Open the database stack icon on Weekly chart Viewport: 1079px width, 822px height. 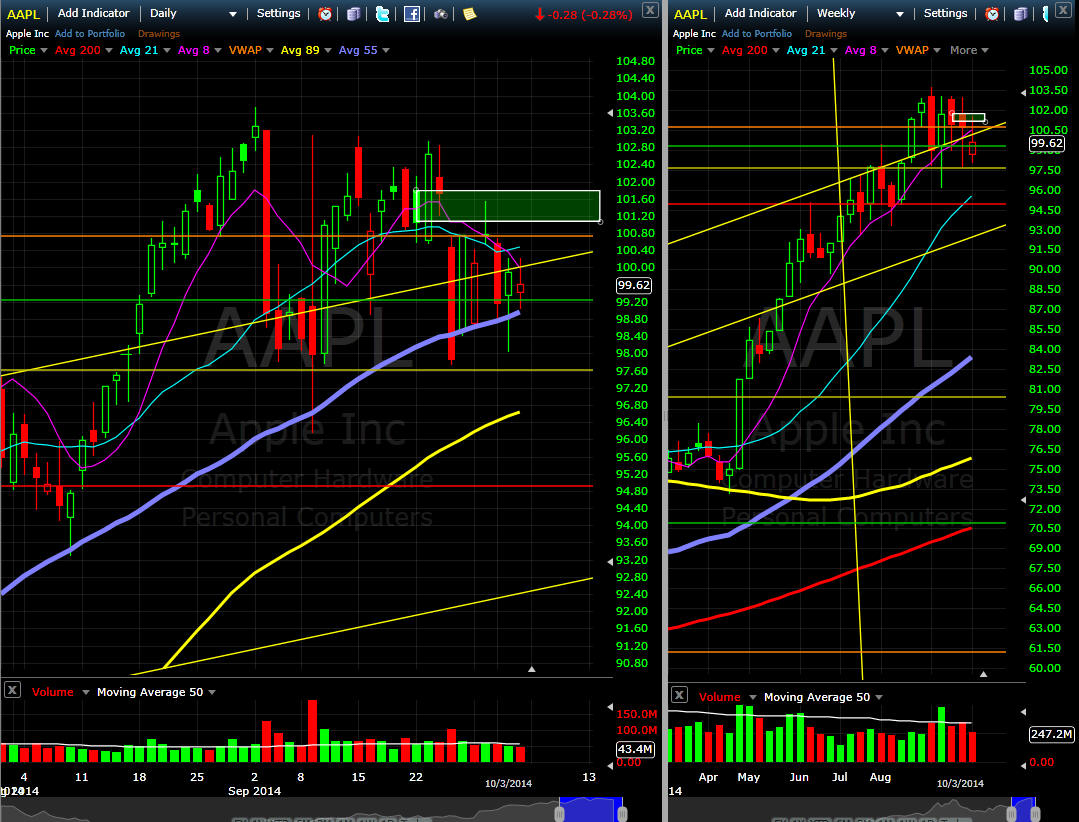(1021, 14)
